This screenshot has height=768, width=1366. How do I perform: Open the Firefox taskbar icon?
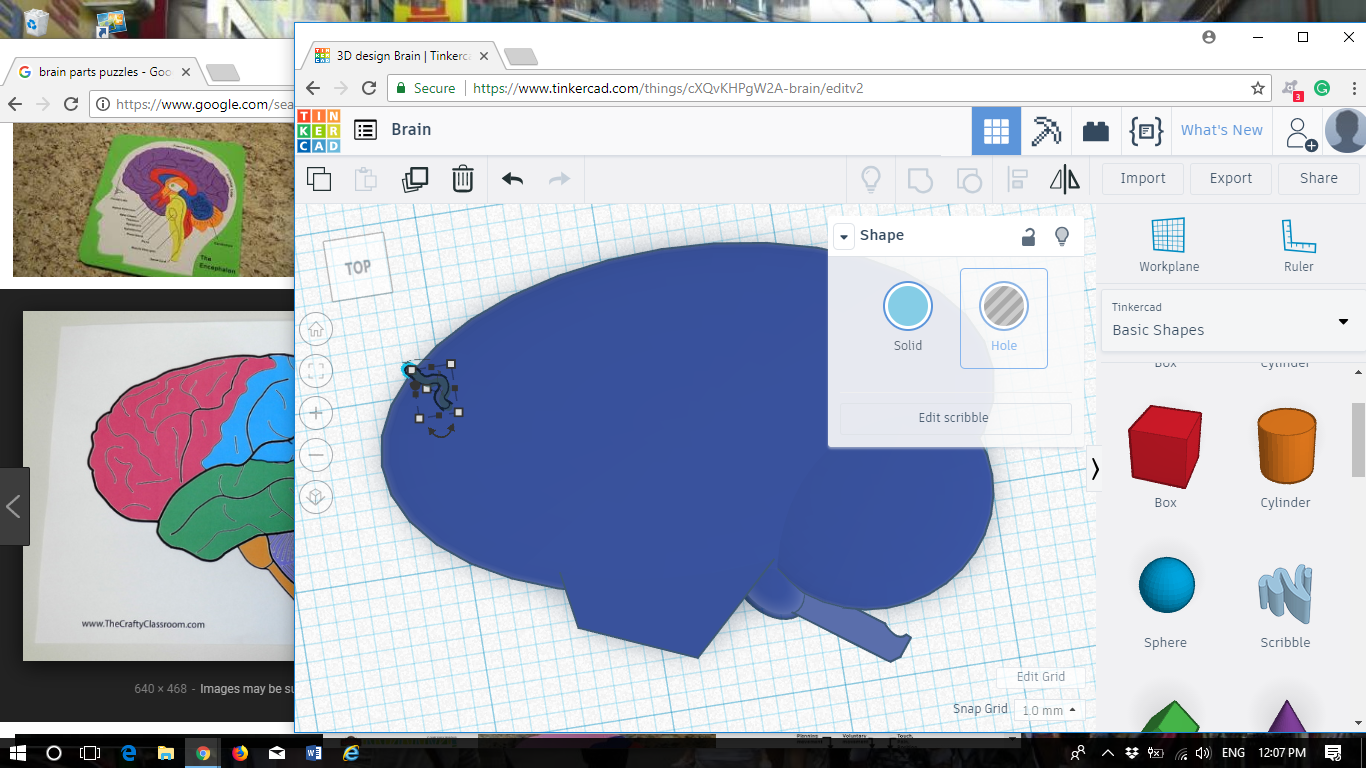point(240,753)
